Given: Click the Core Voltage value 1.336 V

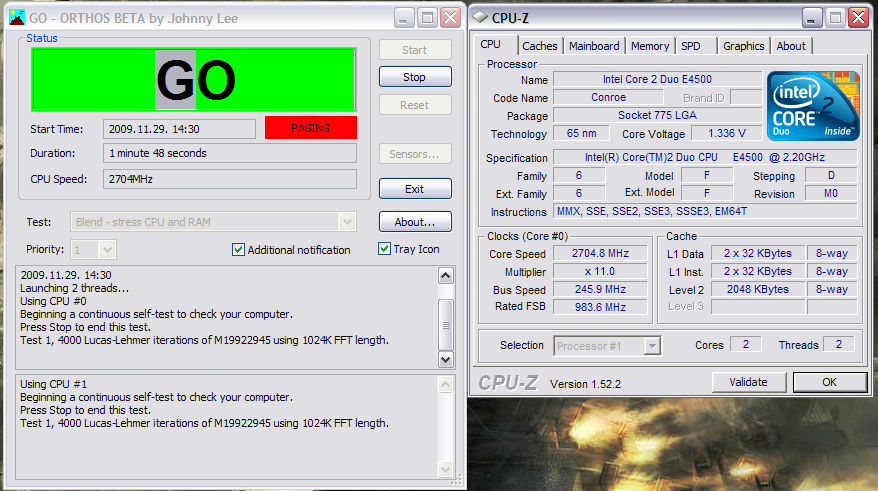Looking at the screenshot, I should click(727, 133).
